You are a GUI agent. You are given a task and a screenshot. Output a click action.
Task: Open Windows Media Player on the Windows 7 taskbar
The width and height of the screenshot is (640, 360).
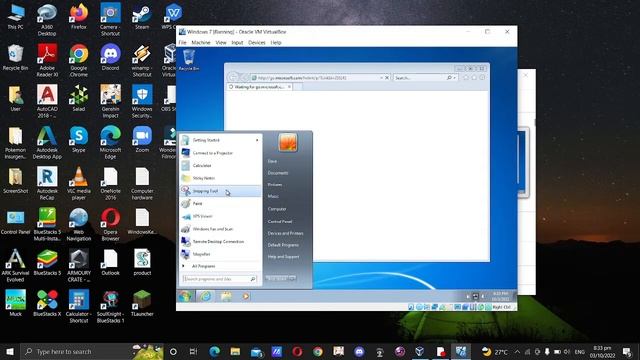[x=246, y=296]
